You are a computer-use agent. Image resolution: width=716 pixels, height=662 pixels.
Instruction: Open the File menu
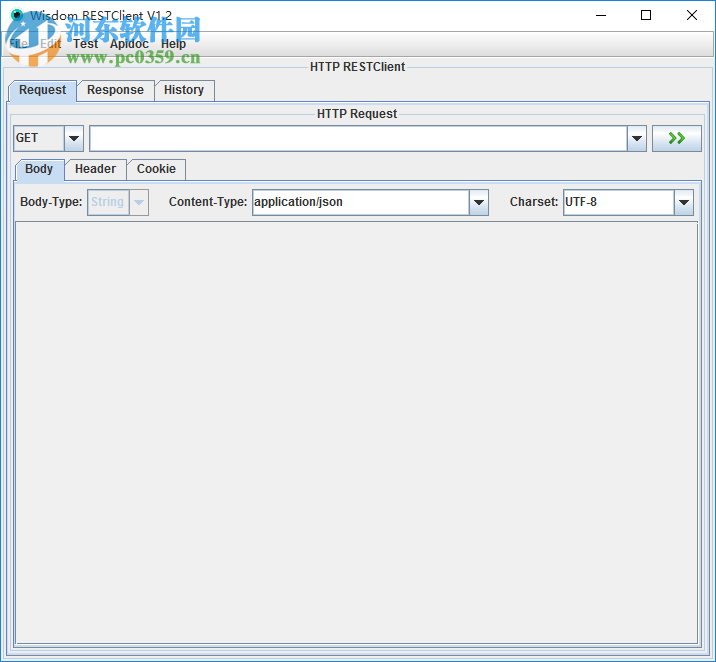19,44
